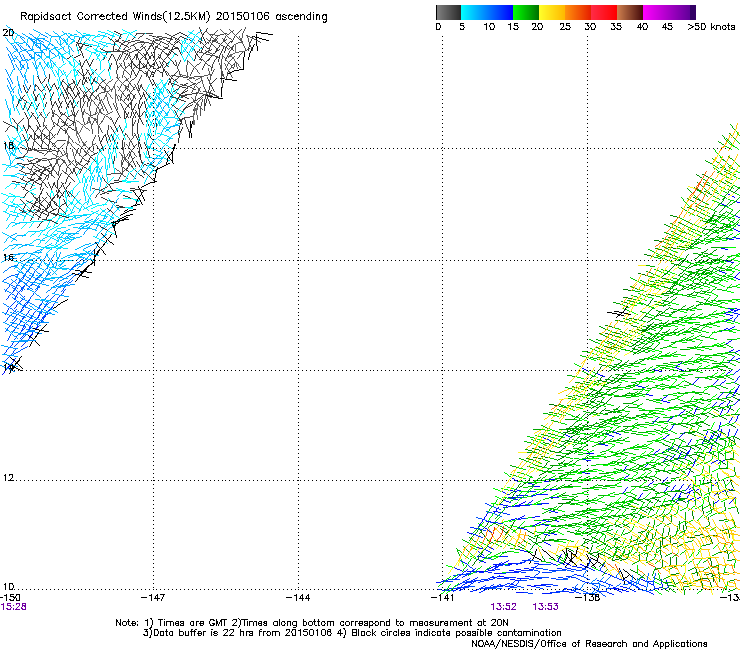The image size is (740, 650).
Task: Click the '>50 knots' legend label
Action: click(711, 26)
